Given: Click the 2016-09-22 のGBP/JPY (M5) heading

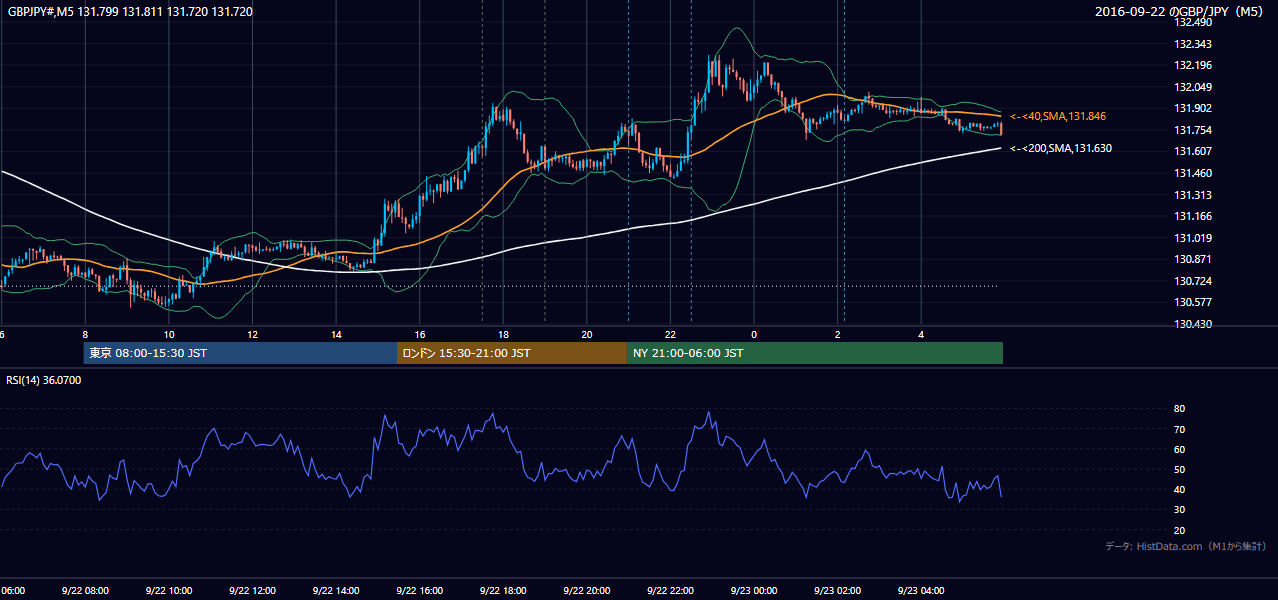Looking at the screenshot, I should pos(1180,12).
